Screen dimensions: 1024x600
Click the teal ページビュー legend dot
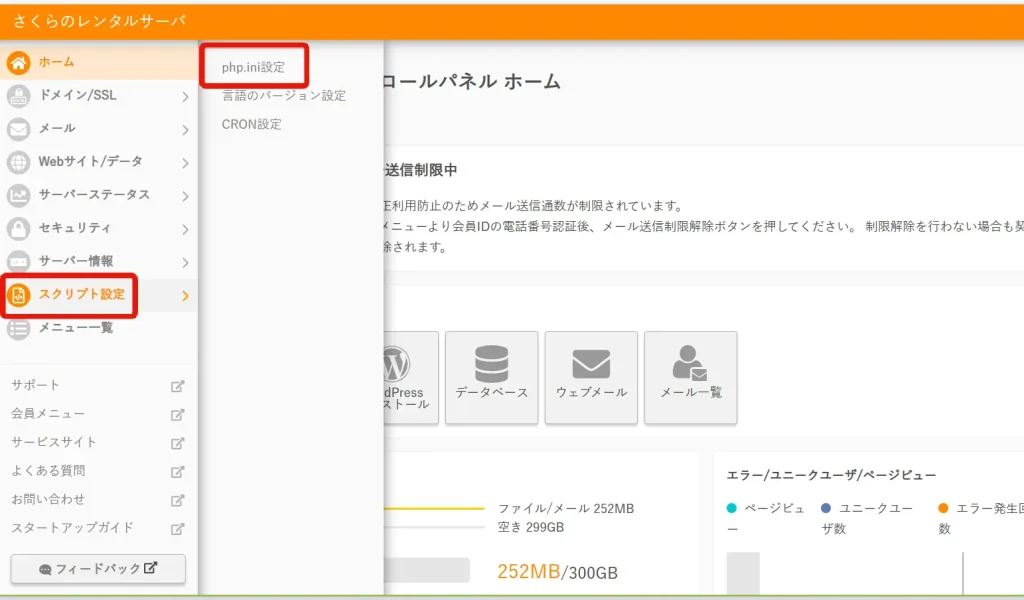point(731,508)
